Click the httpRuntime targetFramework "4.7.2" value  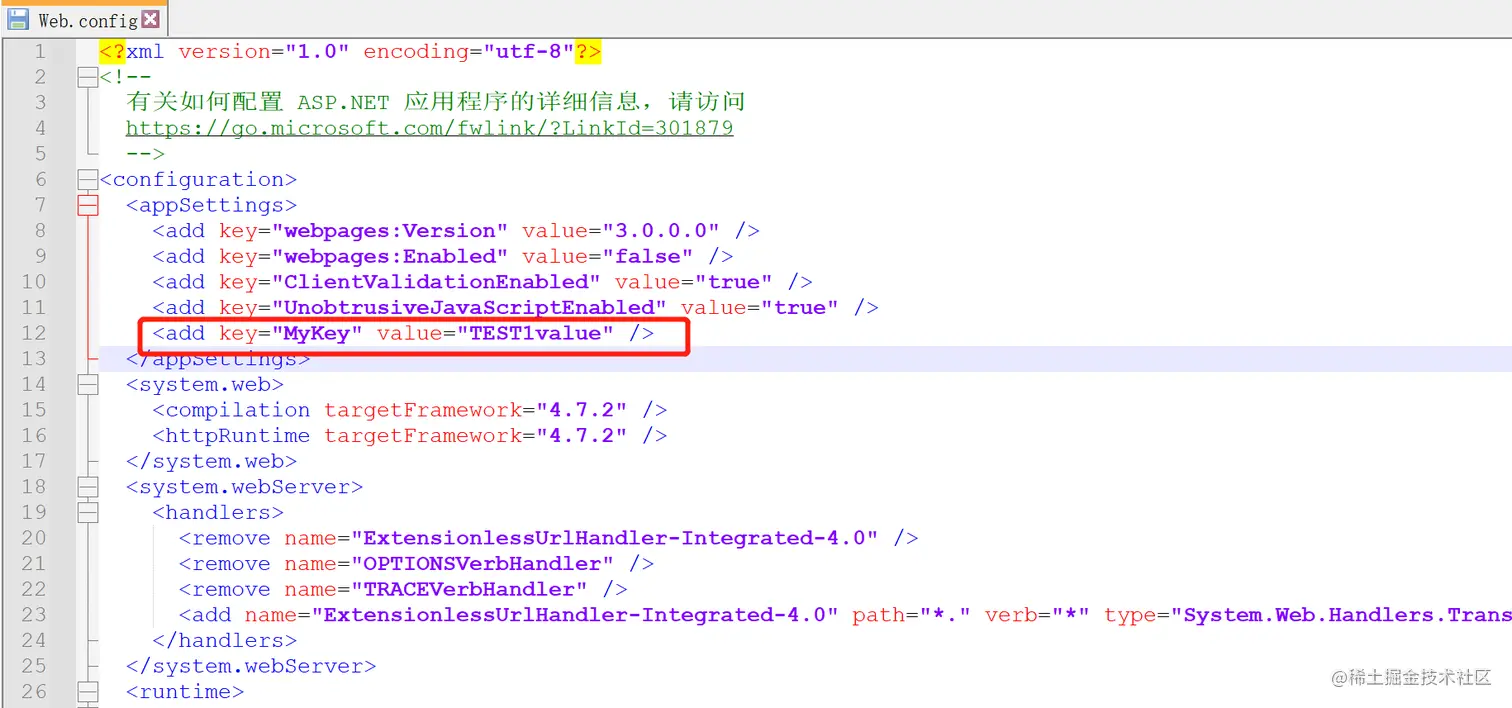coord(581,436)
